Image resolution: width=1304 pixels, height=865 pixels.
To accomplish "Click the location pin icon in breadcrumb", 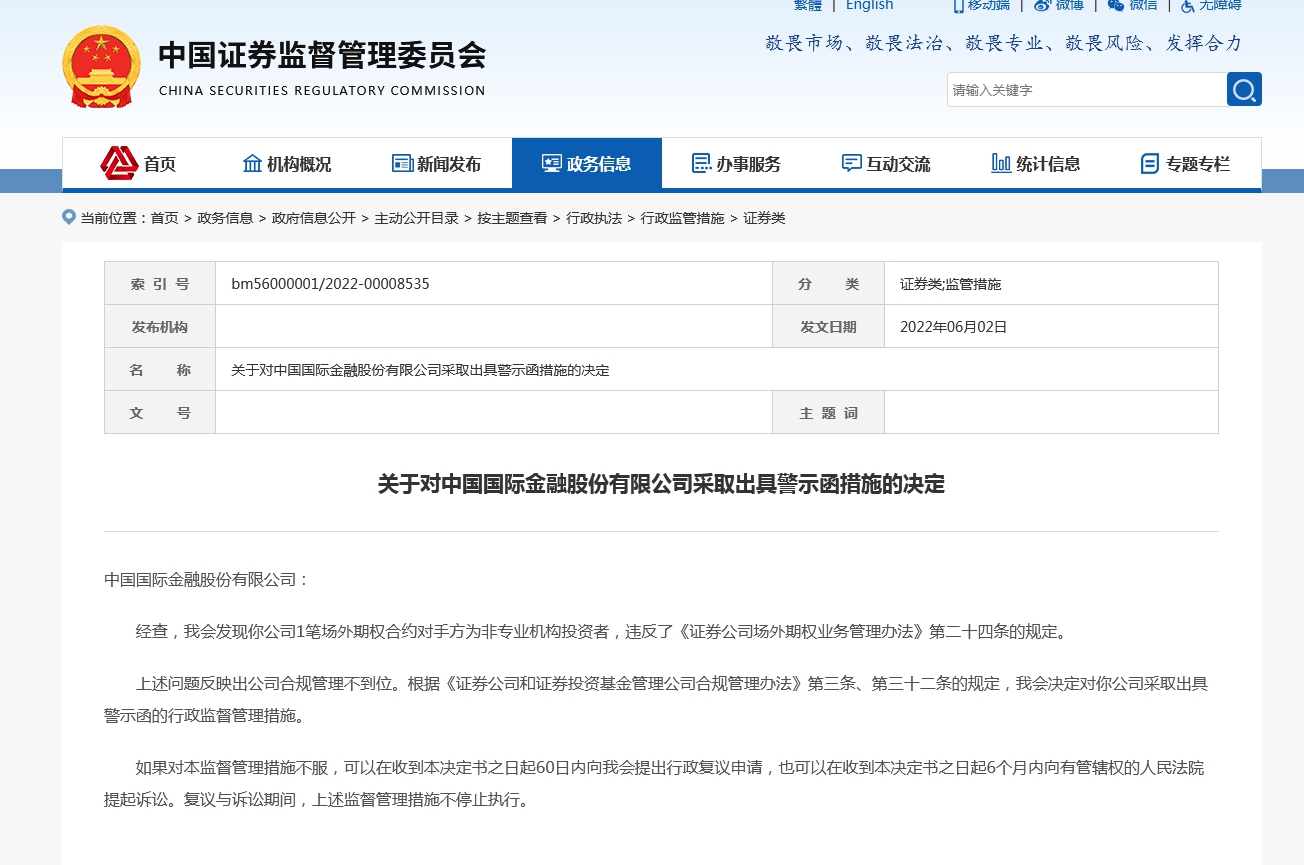I will point(69,217).
